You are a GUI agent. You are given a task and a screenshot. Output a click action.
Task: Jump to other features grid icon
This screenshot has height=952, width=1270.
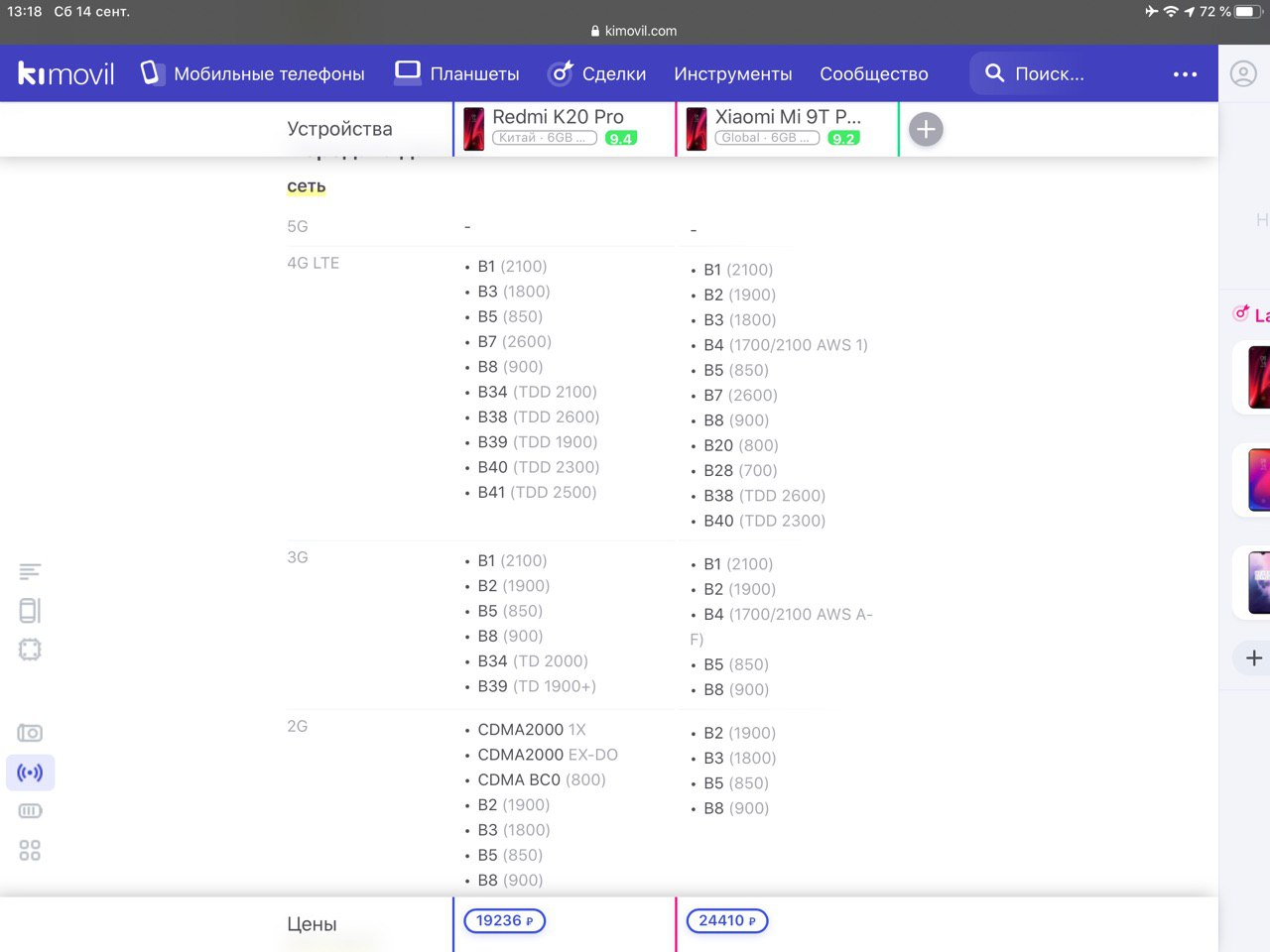[x=30, y=850]
